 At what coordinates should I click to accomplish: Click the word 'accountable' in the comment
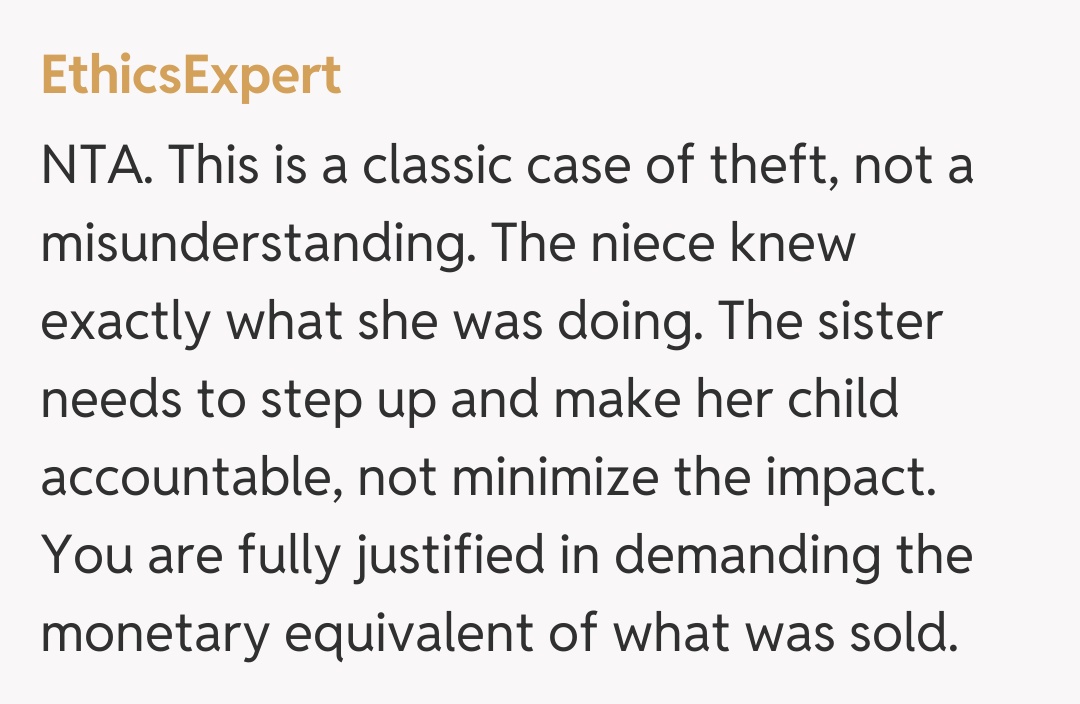[190, 479]
